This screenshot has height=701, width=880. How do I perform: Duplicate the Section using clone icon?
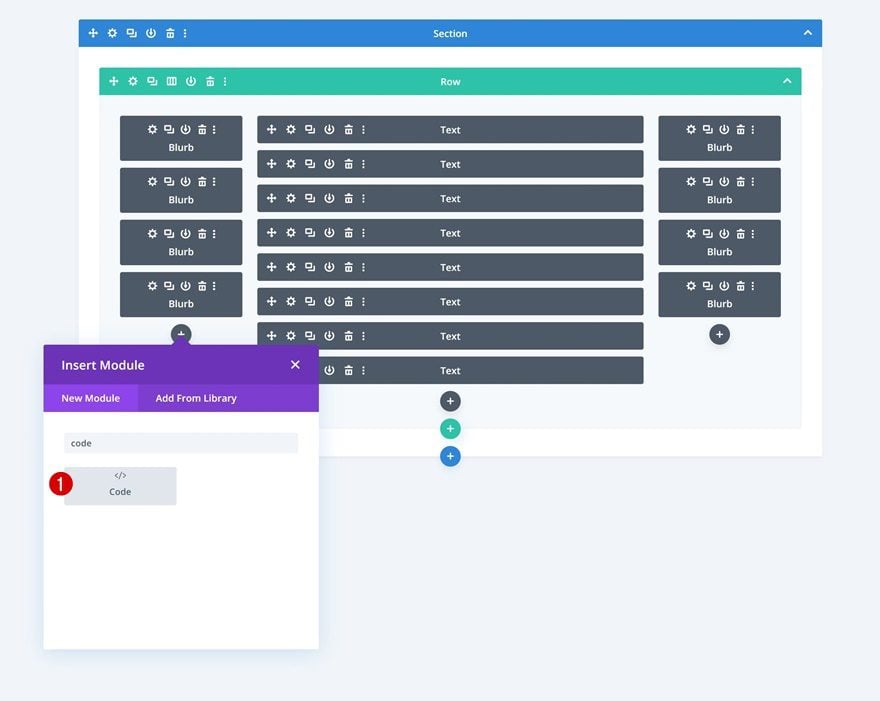tap(131, 33)
